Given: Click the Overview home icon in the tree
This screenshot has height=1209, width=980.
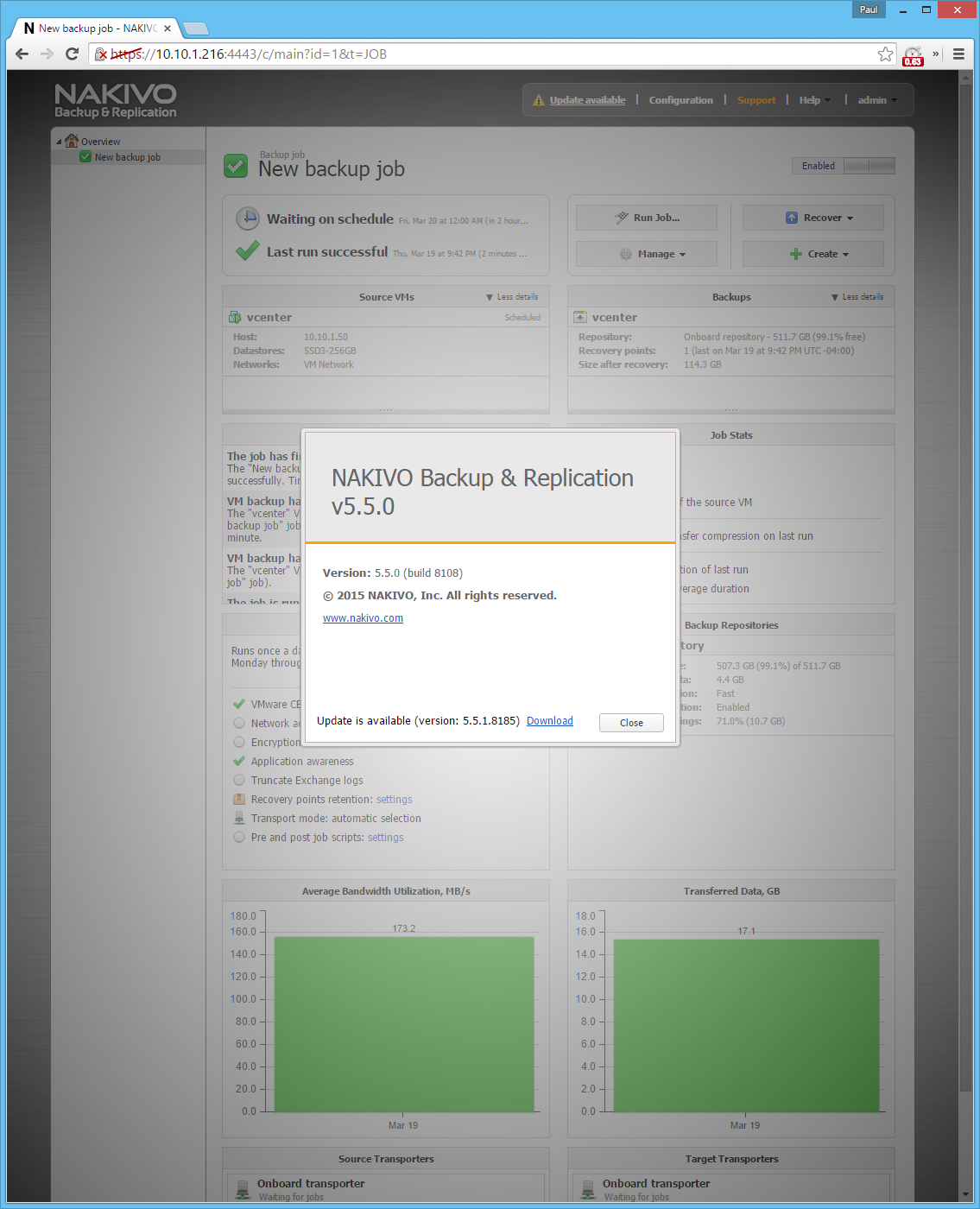Looking at the screenshot, I should coord(72,141).
